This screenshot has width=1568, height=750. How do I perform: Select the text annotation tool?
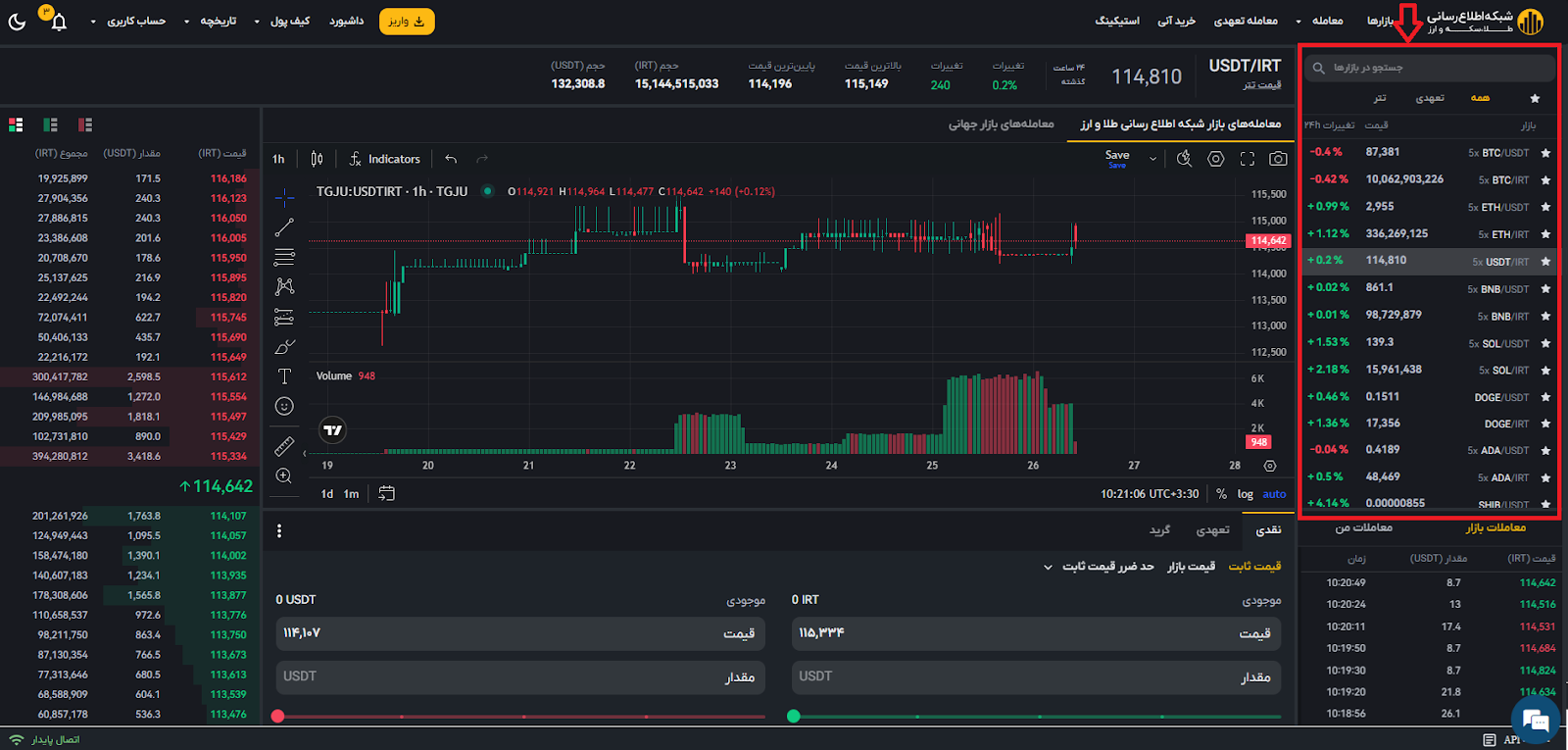284,376
